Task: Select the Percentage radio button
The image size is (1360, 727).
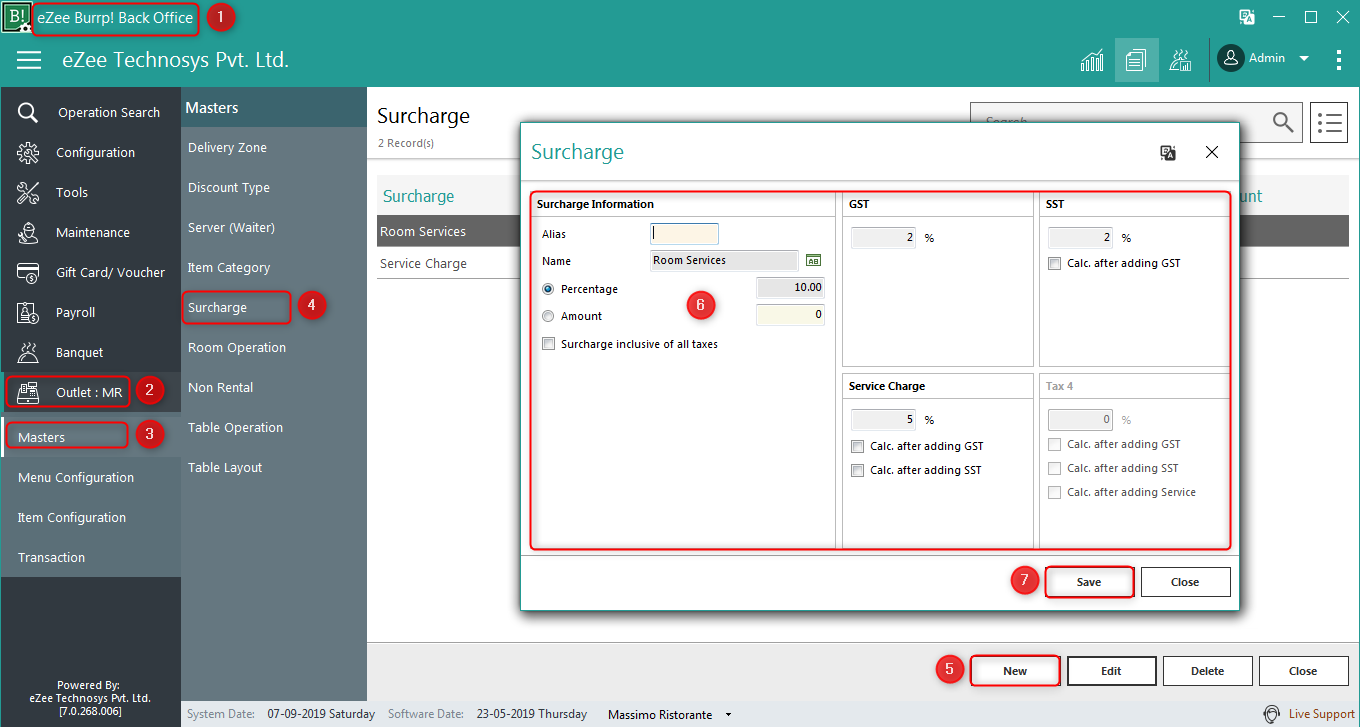Action: [x=548, y=289]
